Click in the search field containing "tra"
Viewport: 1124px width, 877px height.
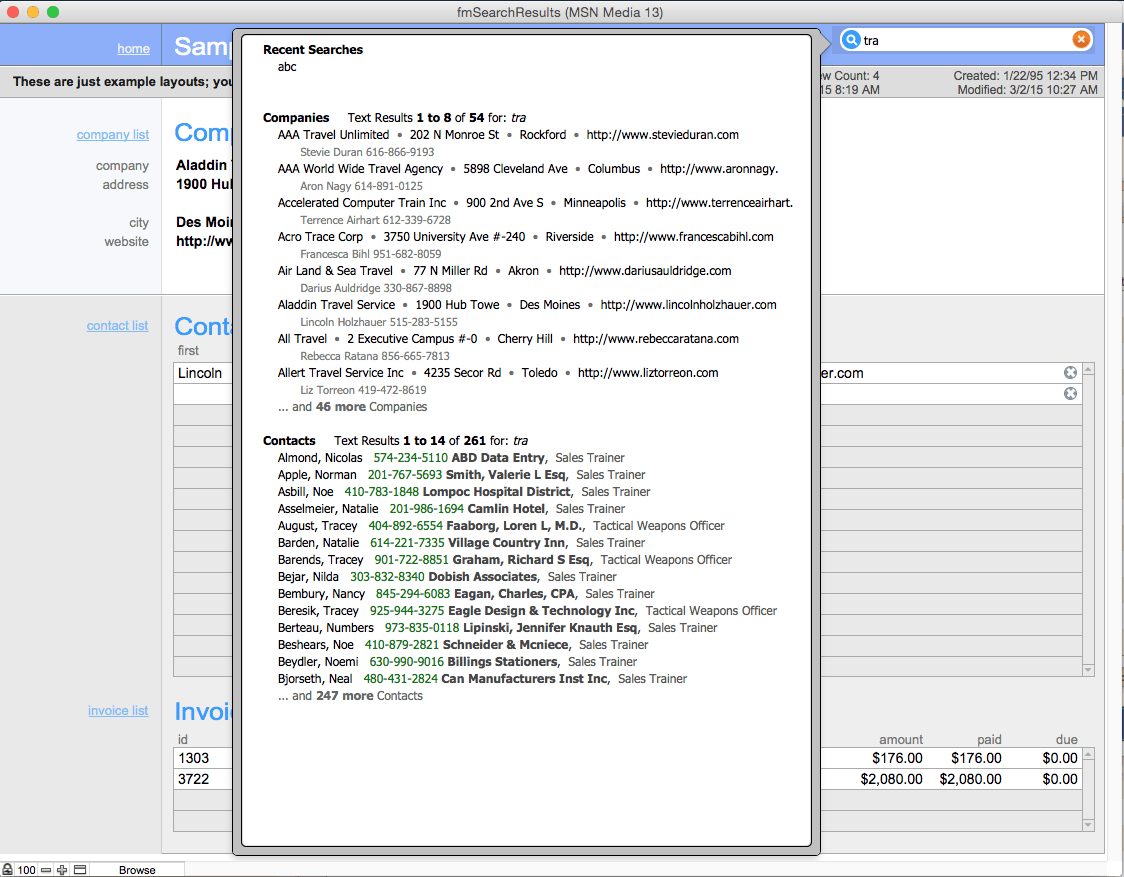(960, 40)
